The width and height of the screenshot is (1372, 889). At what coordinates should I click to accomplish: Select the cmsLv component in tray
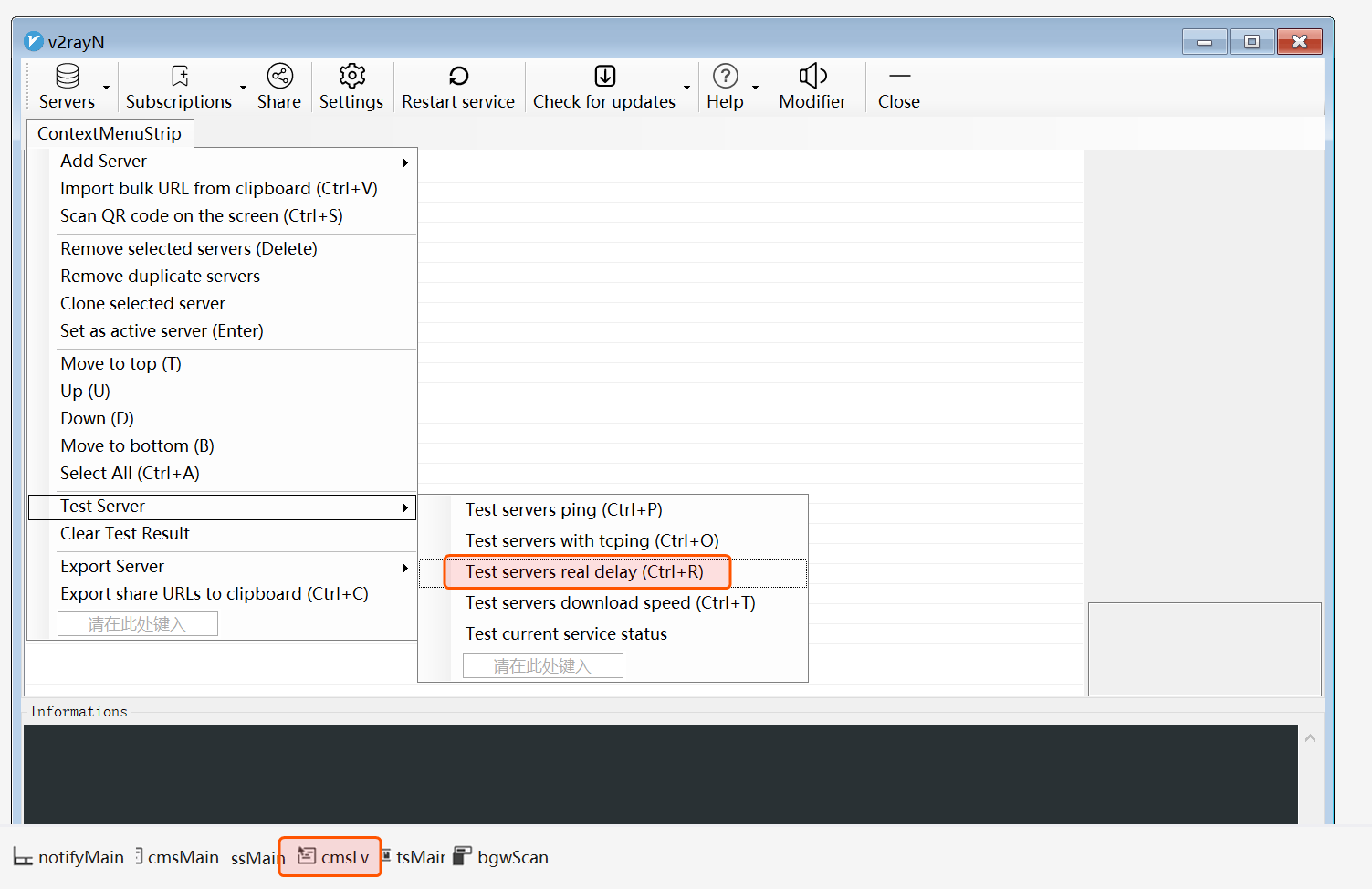[332, 857]
